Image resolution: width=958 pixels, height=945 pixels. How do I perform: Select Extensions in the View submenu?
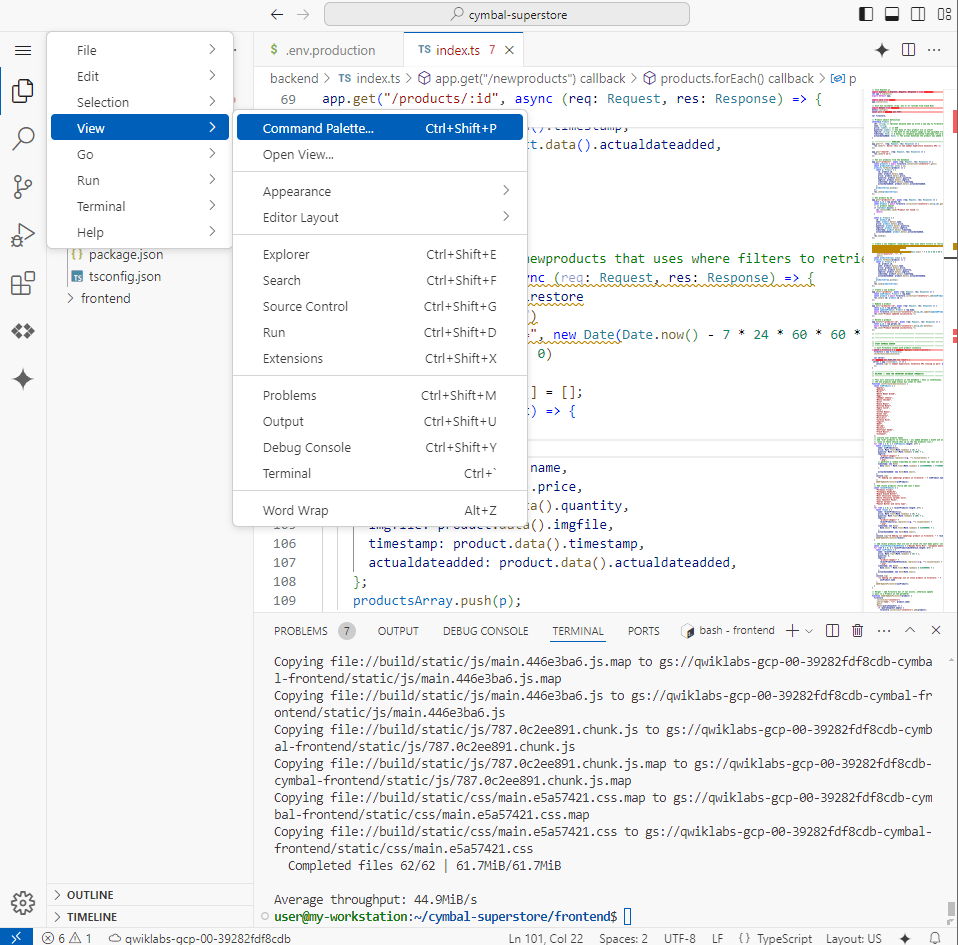(380, 359)
